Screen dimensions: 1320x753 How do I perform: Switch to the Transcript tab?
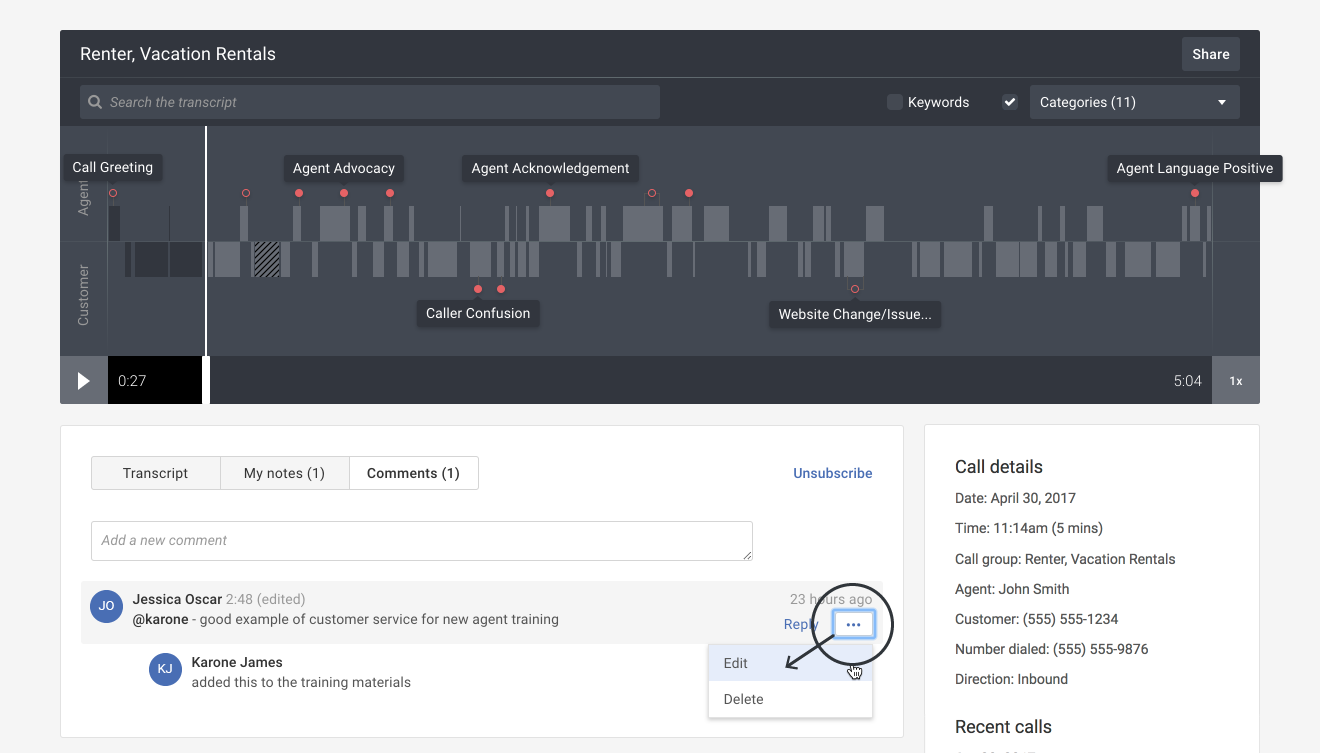coord(155,472)
